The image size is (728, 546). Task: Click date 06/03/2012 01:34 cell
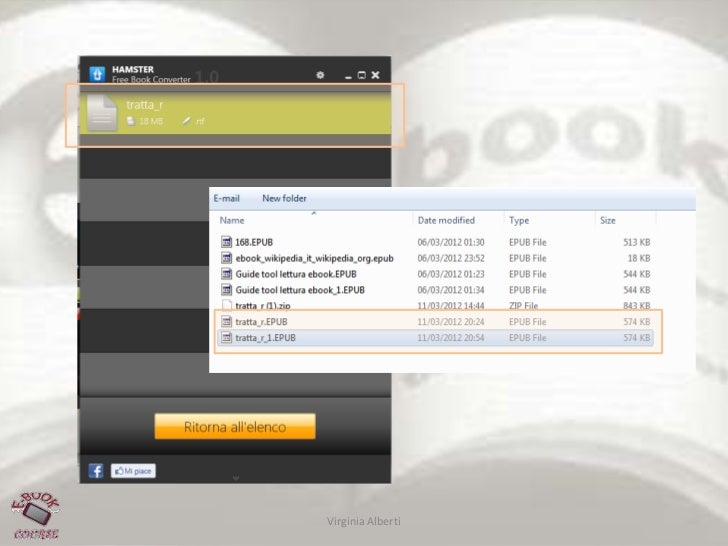451,290
